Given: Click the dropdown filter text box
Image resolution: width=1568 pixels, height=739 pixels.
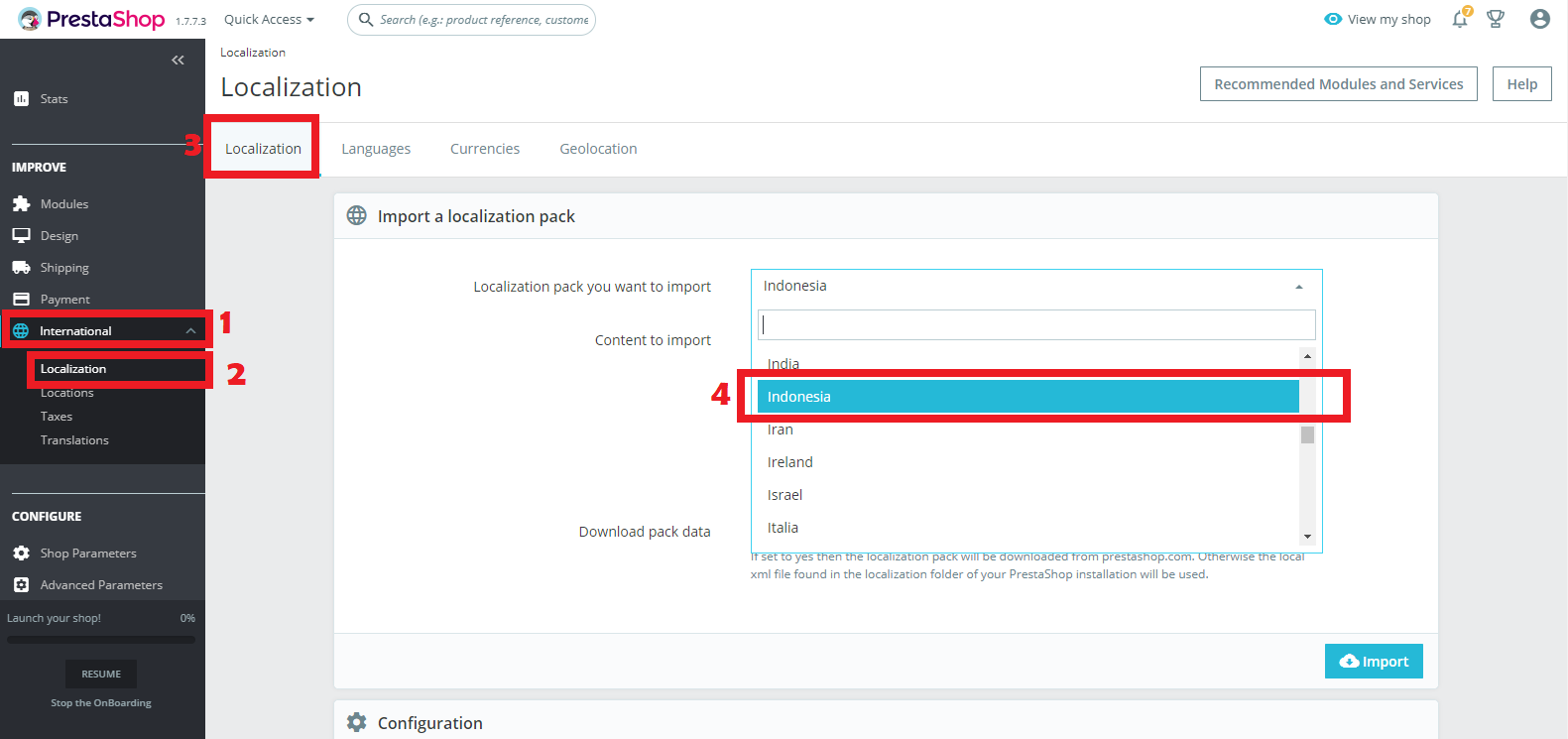Looking at the screenshot, I should point(1036,324).
